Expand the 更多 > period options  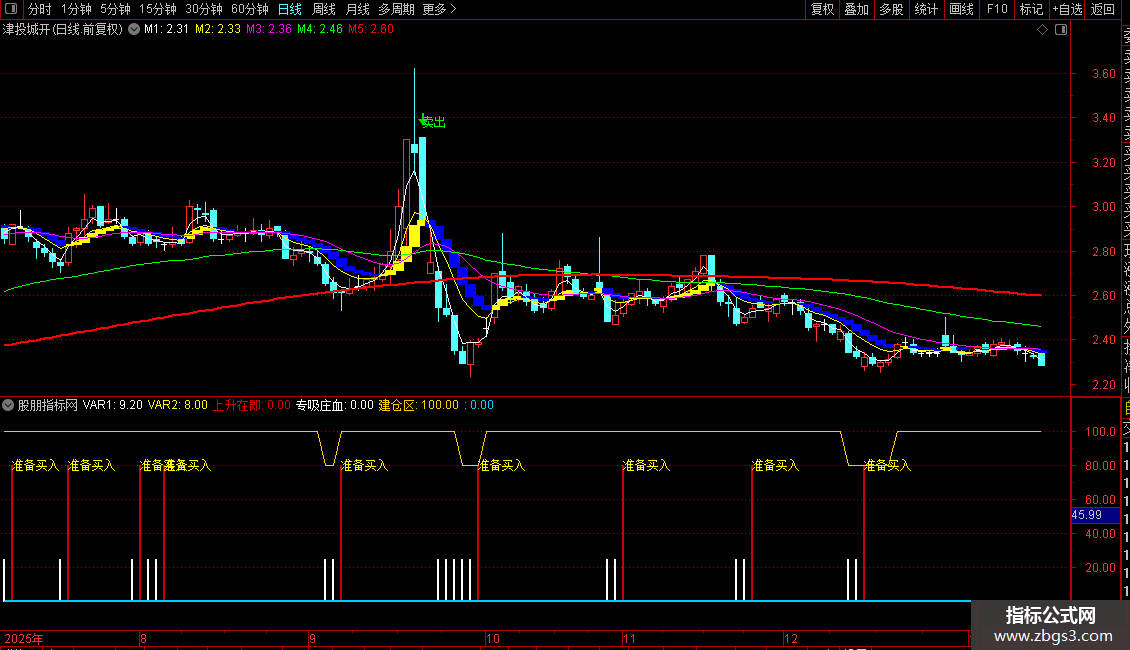tap(440, 9)
